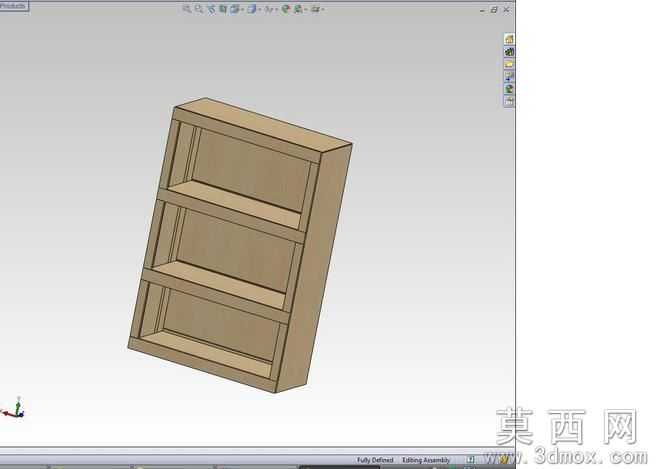Minimize the document window

click(x=482, y=10)
